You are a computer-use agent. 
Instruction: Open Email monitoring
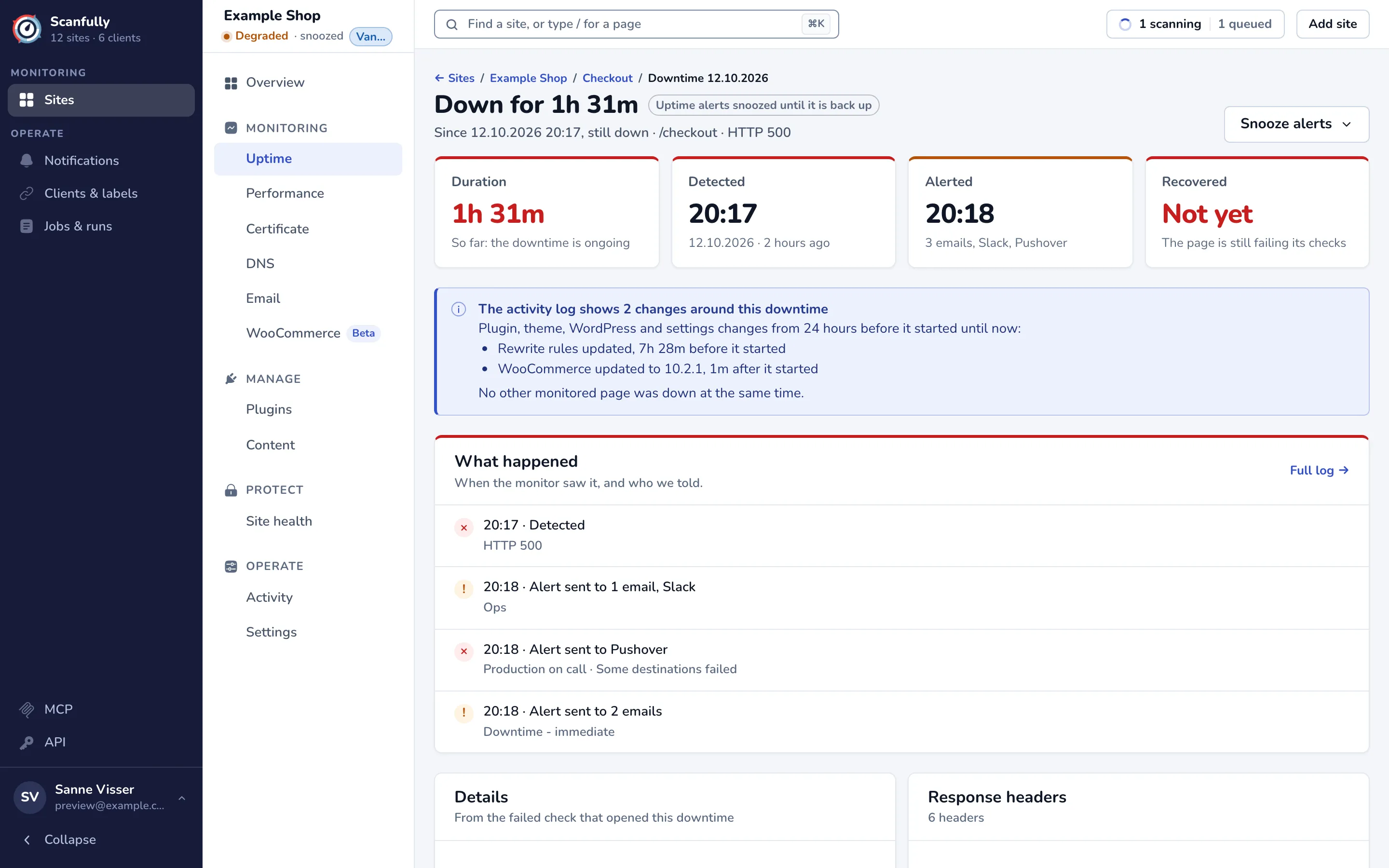point(308,298)
